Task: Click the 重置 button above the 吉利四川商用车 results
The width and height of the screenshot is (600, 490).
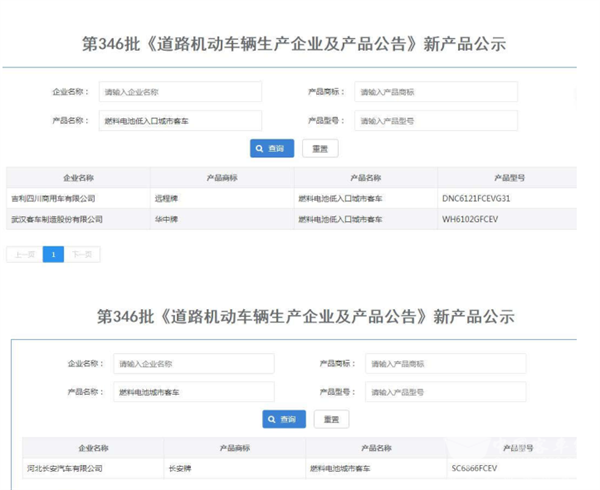Action: [319, 149]
